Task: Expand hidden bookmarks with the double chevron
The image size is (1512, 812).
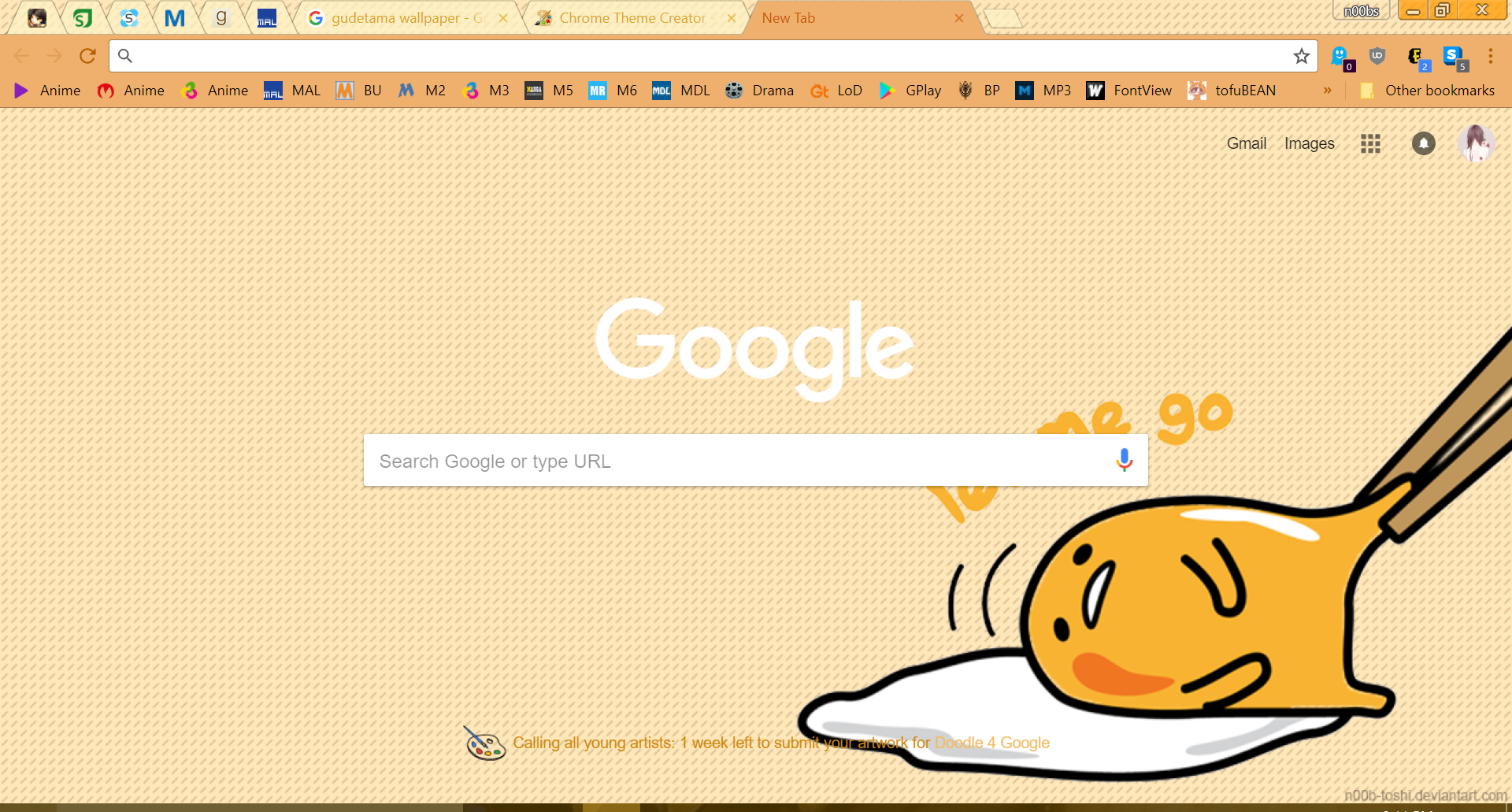Action: pyautogui.click(x=1327, y=90)
